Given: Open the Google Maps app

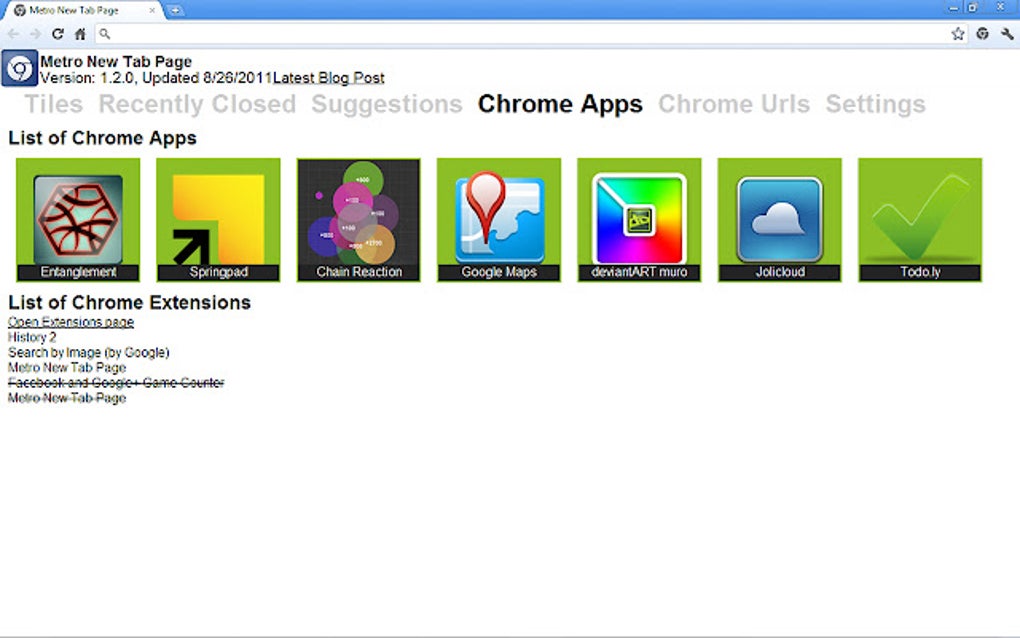Looking at the screenshot, I should point(498,218).
